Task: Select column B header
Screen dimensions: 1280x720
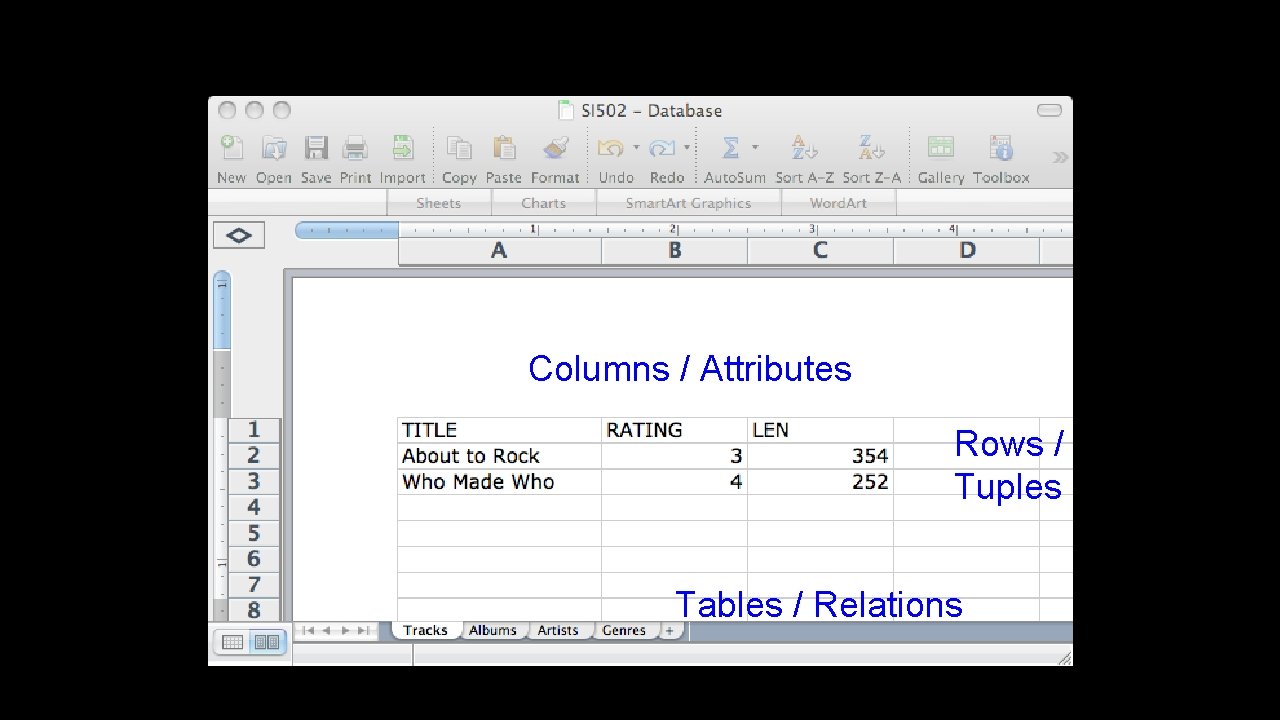Action: tap(675, 251)
